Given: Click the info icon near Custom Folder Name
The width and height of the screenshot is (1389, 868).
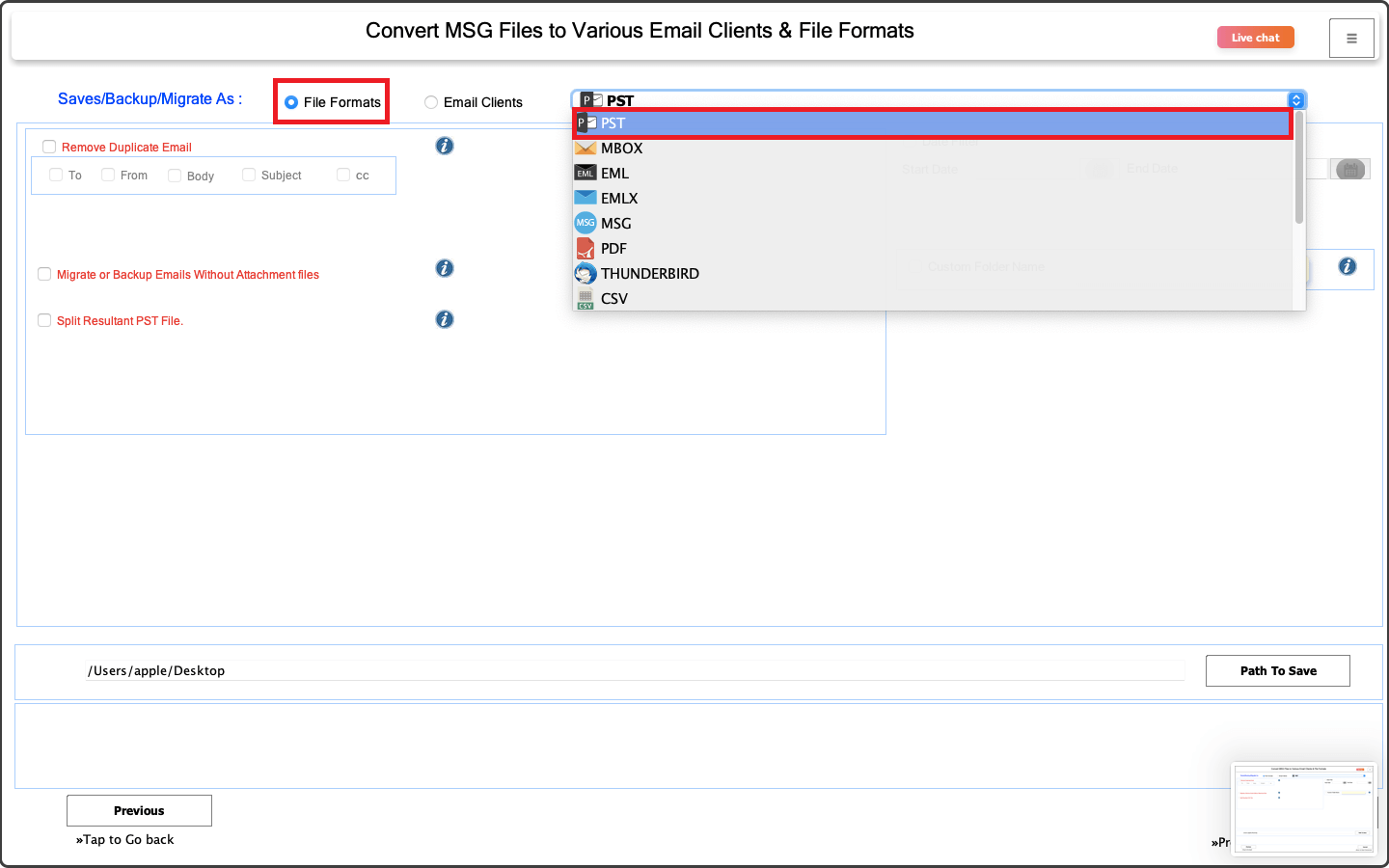Looking at the screenshot, I should click(1348, 266).
